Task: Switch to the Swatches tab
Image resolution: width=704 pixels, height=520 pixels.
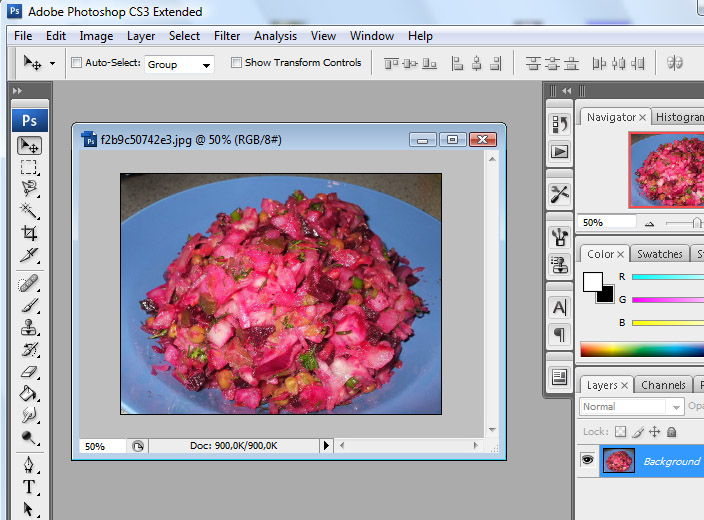Action: tap(659, 254)
